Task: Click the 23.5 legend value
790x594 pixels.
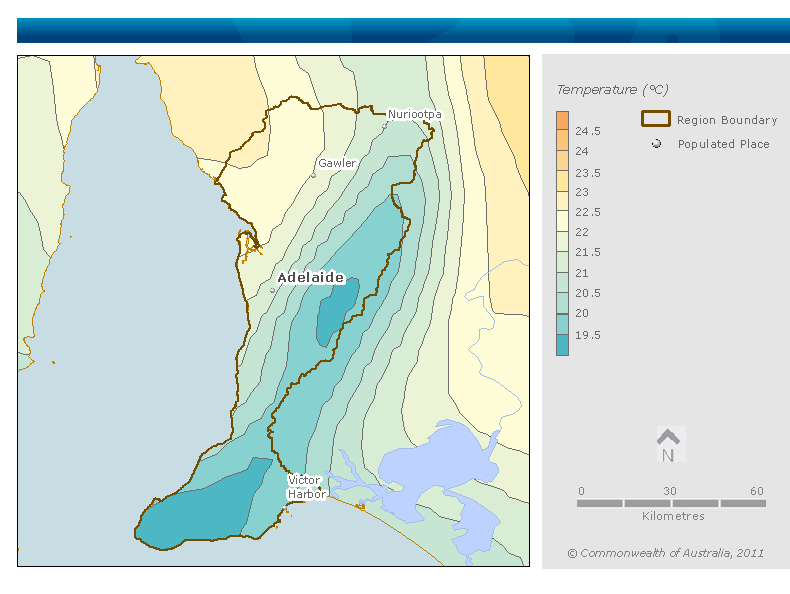Action: coord(587,173)
